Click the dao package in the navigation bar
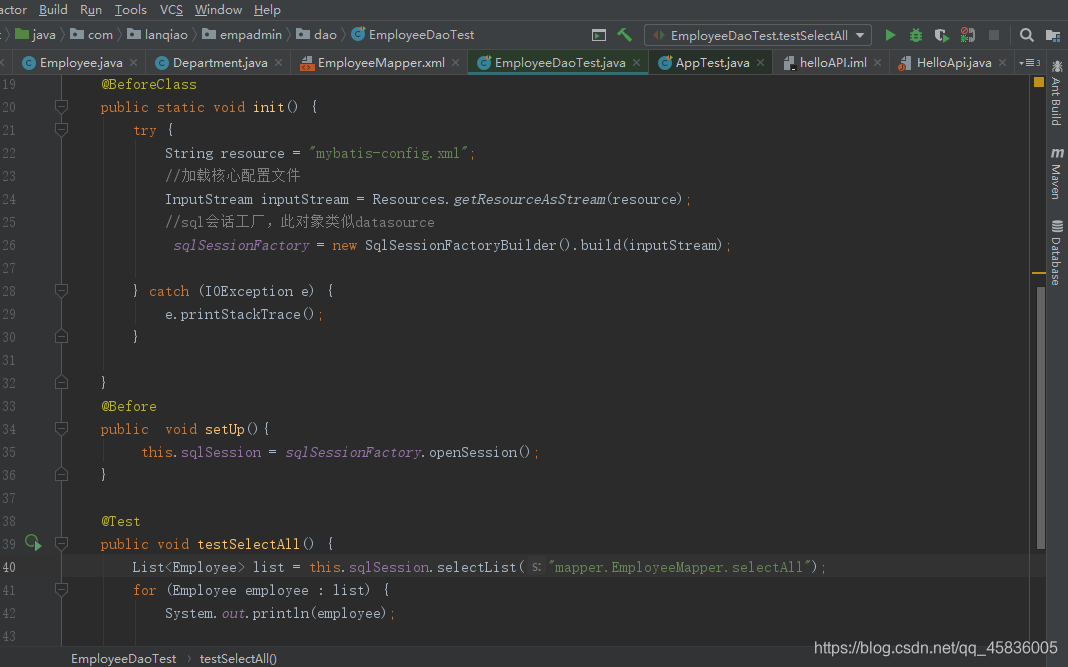Screen dimensions: 1068x667 pyautogui.click(x=316, y=35)
